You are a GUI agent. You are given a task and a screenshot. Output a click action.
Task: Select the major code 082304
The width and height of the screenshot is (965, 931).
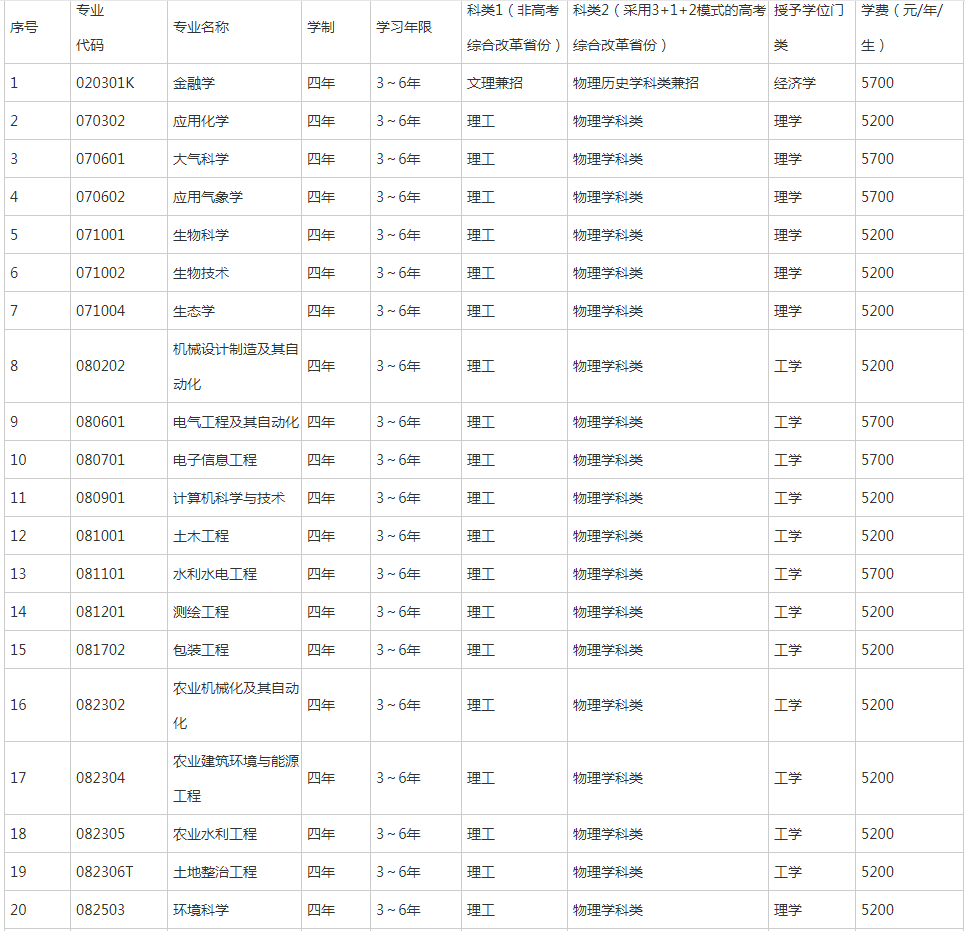click(100, 778)
